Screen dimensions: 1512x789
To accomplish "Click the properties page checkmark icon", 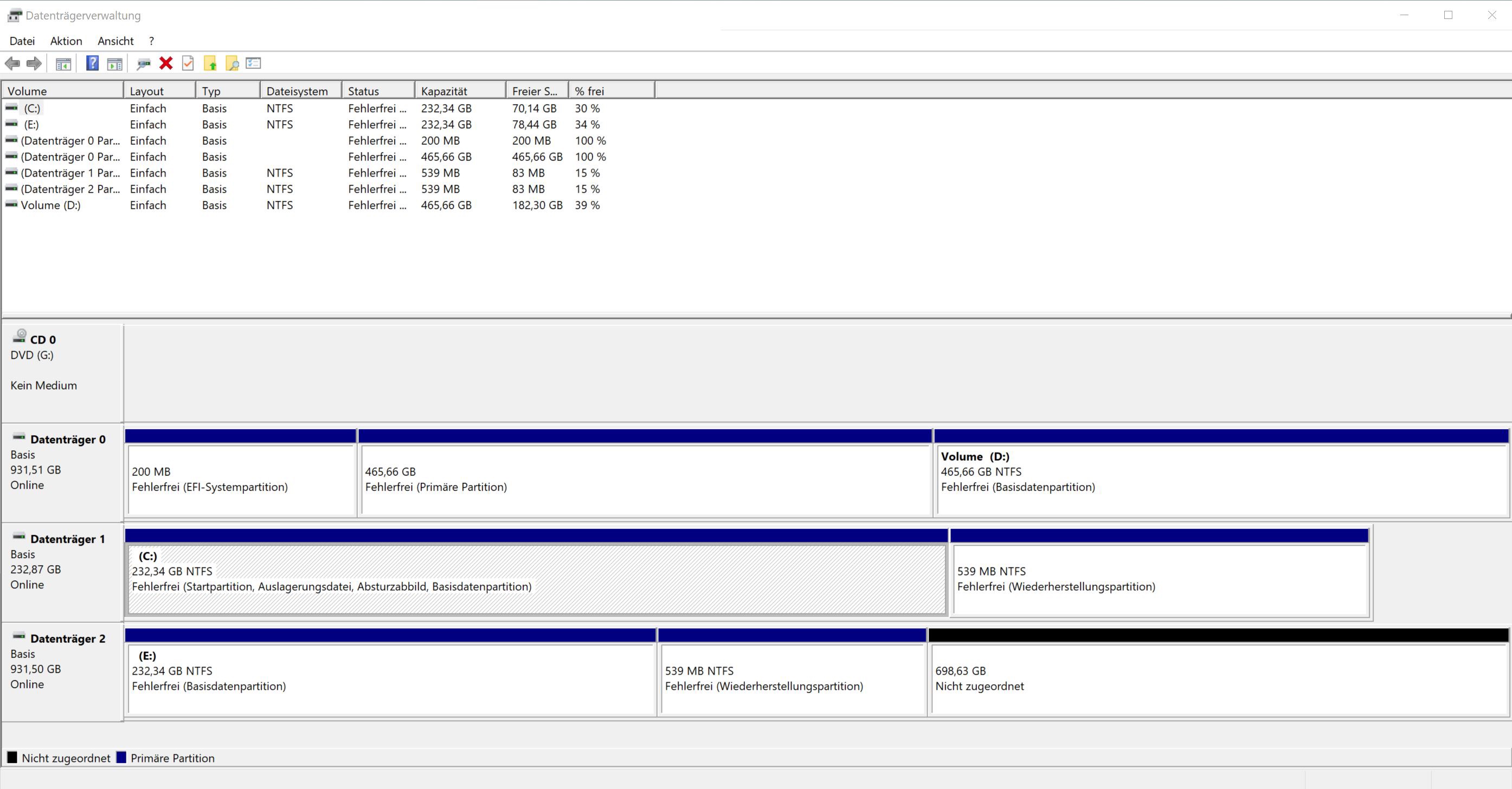I will tap(188, 63).
